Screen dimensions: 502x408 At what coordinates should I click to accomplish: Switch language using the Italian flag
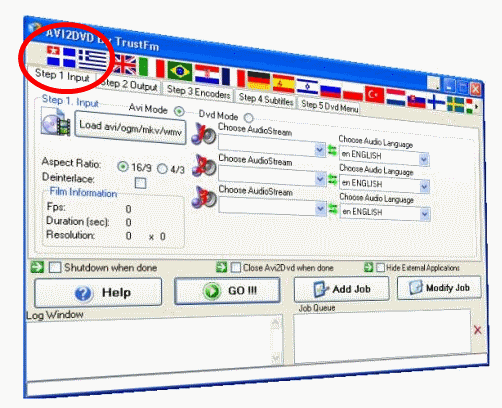pos(152,68)
